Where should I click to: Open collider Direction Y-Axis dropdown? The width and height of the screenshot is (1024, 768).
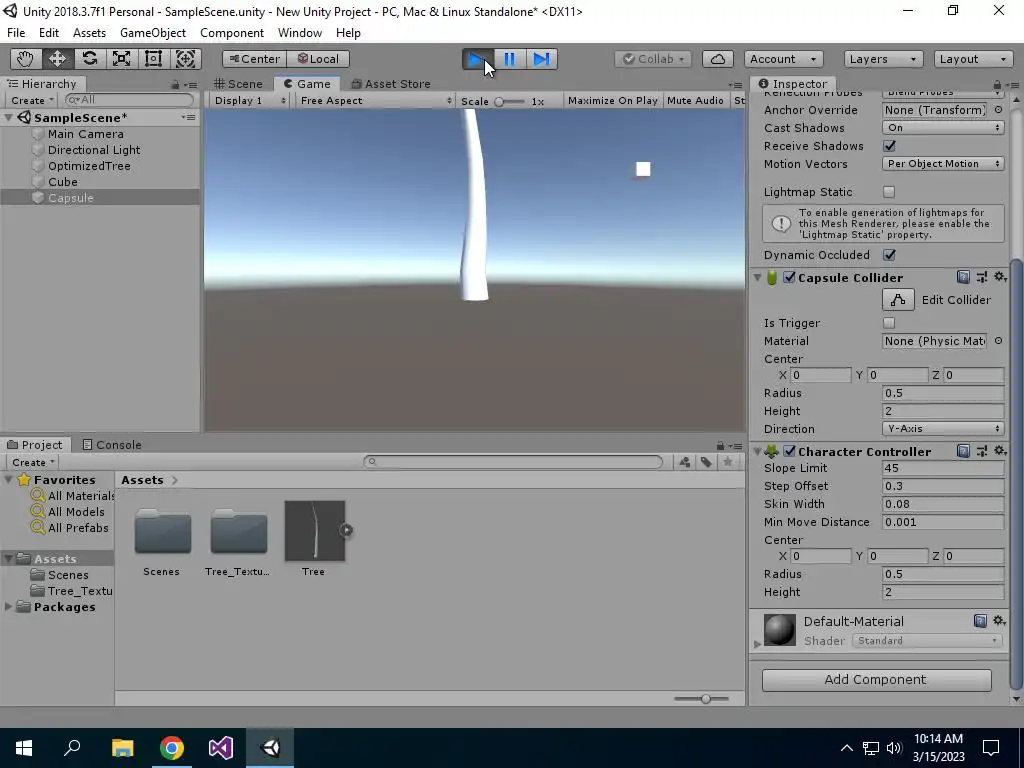point(943,429)
